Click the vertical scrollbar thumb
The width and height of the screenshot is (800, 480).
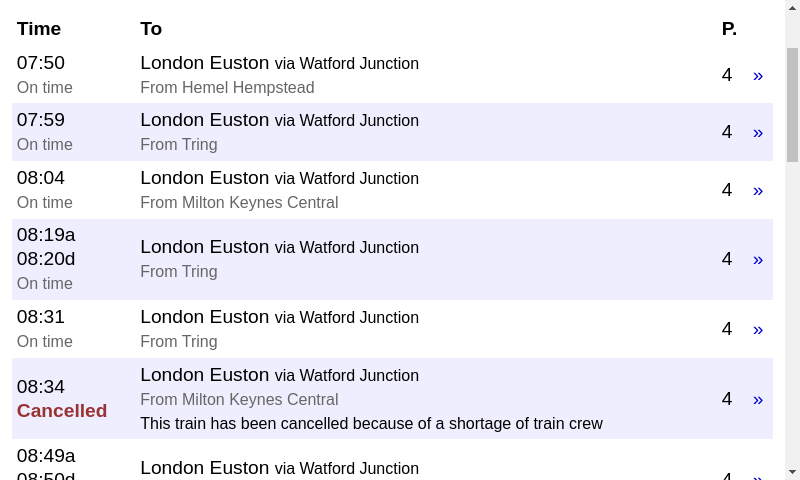[x=792, y=105]
